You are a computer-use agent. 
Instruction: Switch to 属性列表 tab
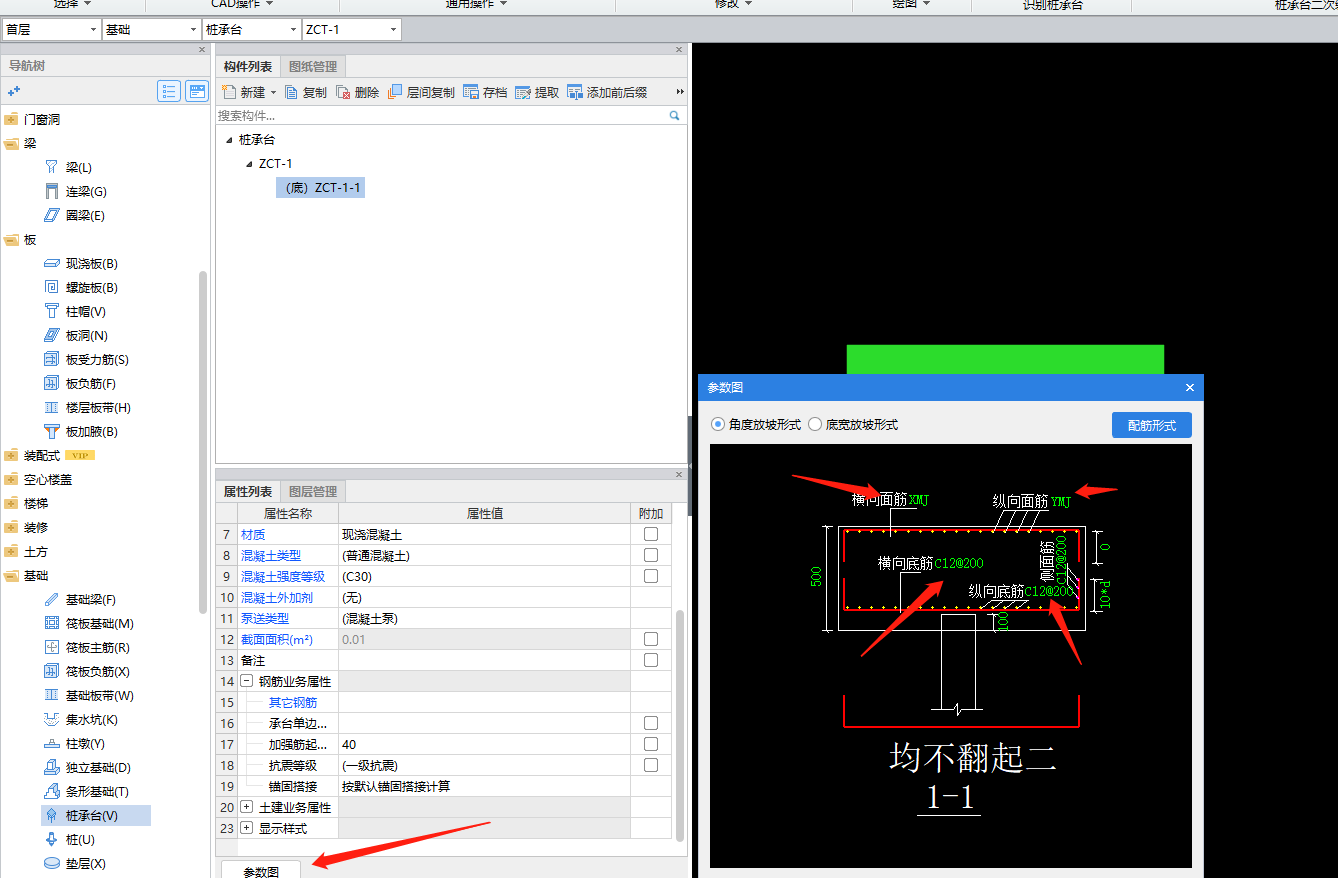248,492
